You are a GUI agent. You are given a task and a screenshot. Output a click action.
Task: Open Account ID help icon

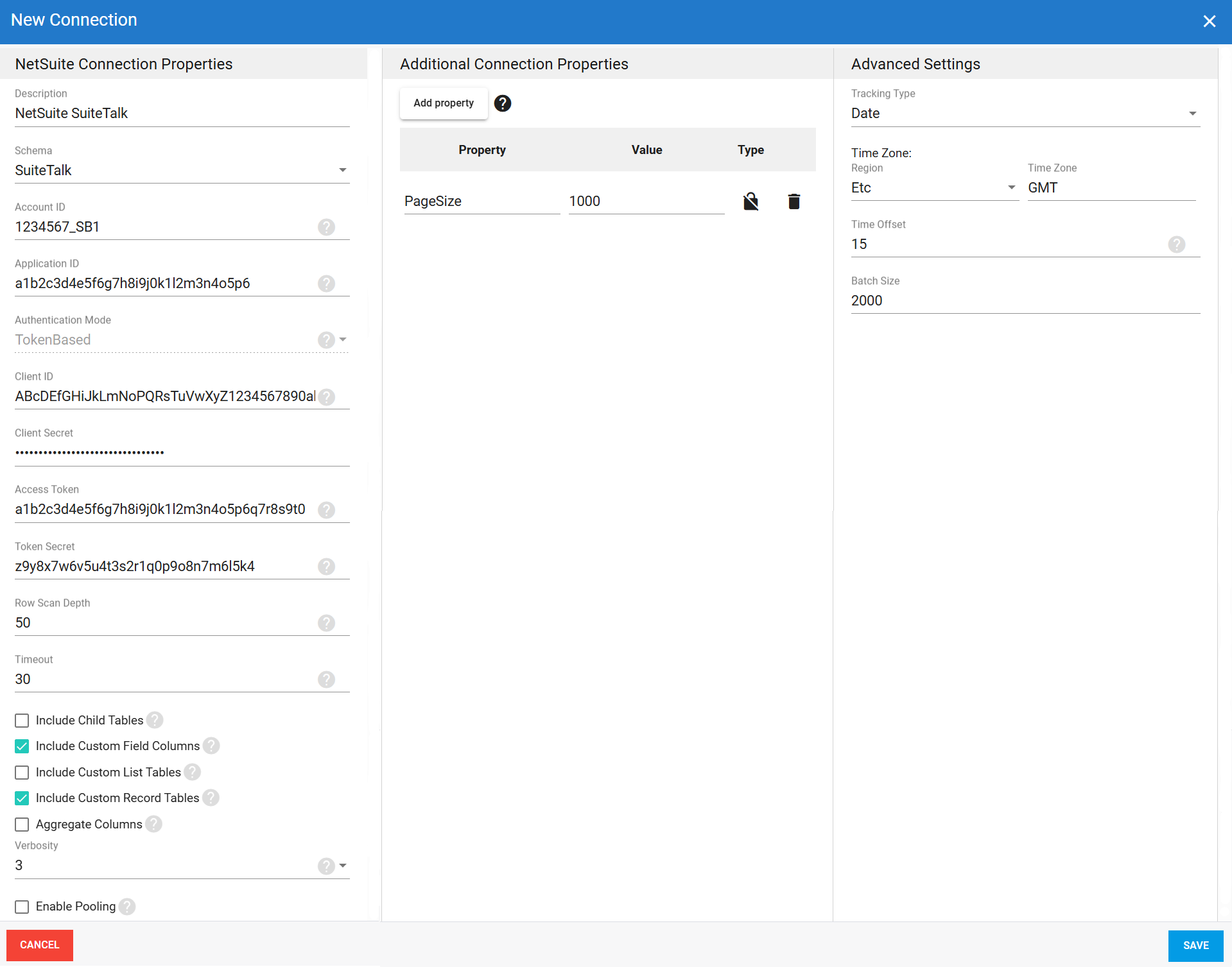tap(326, 227)
